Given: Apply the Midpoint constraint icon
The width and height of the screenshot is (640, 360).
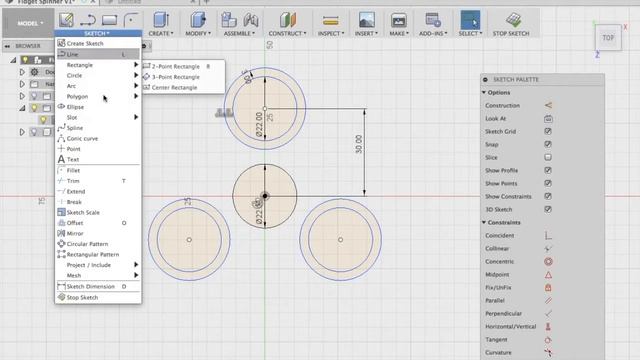Looking at the screenshot, I should point(548,275).
